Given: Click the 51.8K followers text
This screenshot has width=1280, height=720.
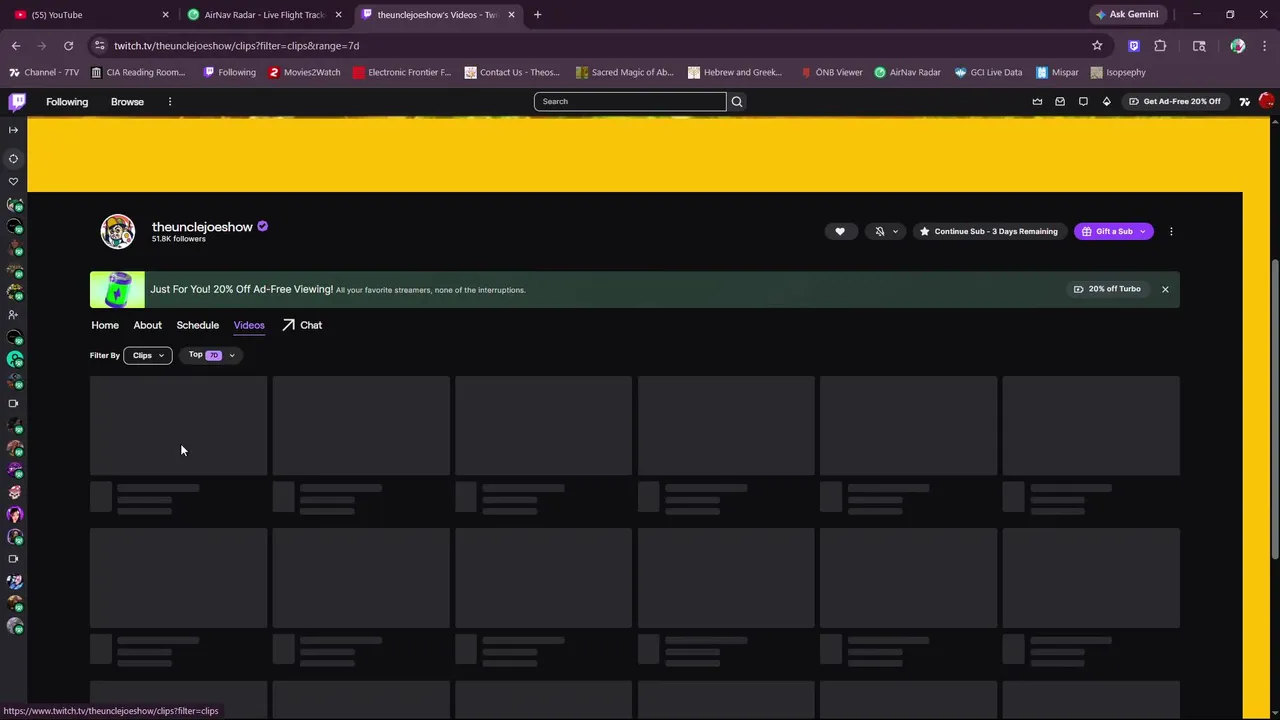Looking at the screenshot, I should [178, 239].
